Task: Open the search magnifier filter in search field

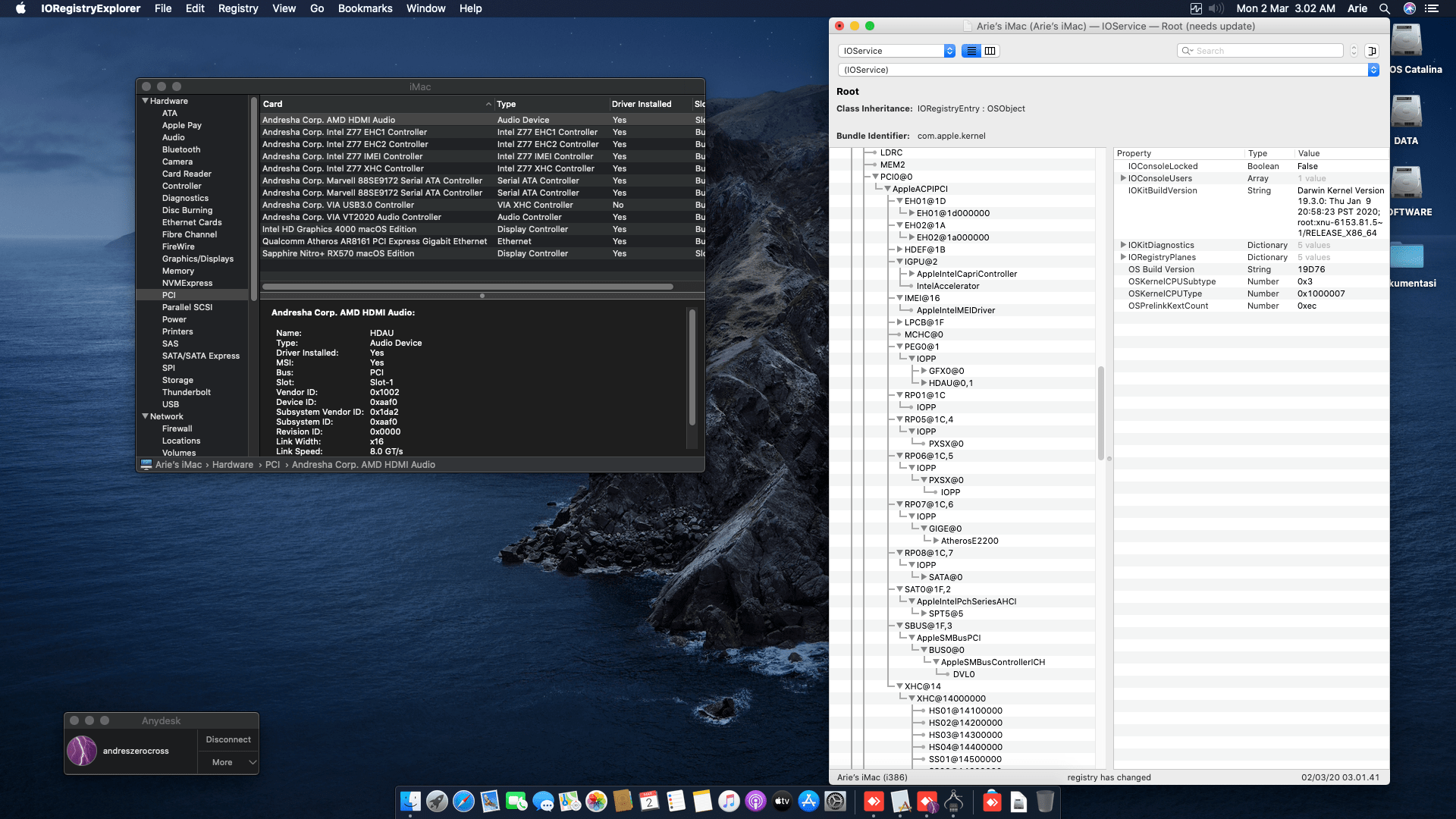Action: pos(1188,51)
